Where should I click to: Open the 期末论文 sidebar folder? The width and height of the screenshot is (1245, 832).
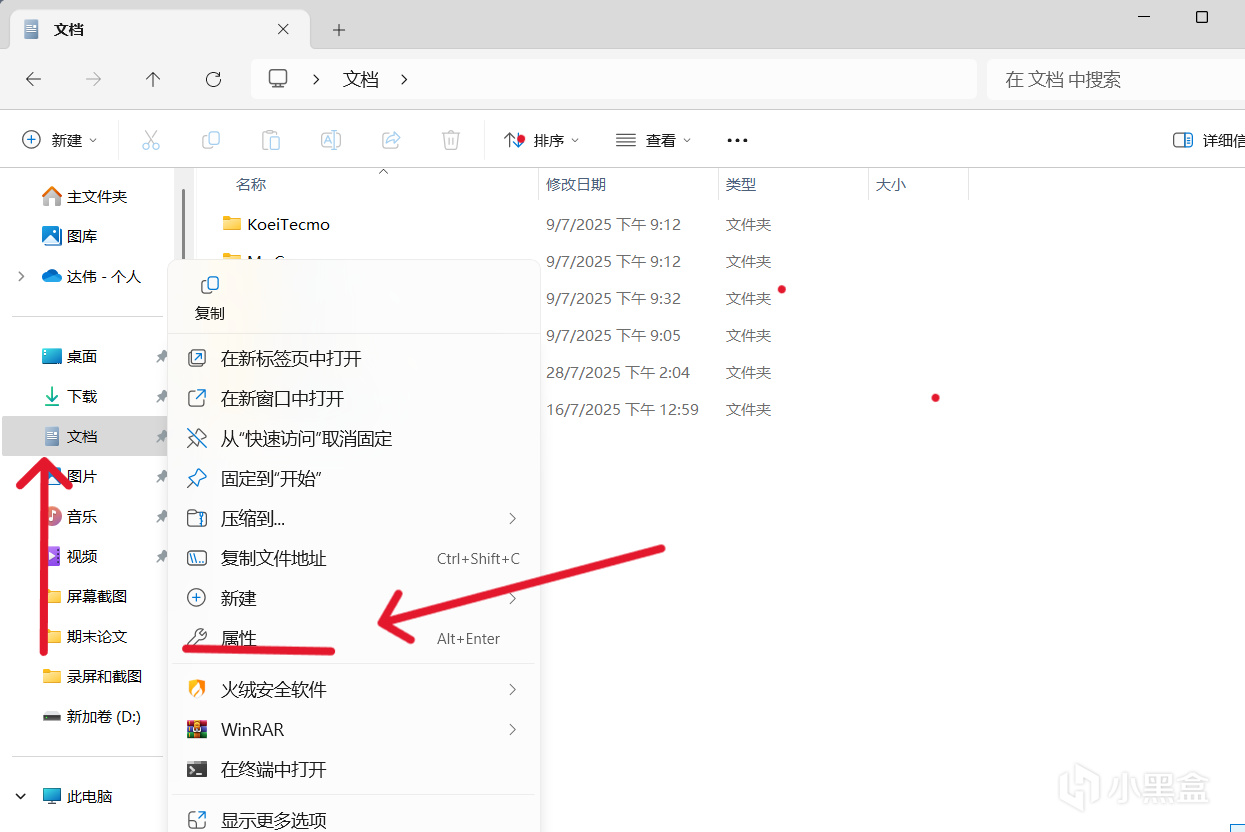[86, 636]
